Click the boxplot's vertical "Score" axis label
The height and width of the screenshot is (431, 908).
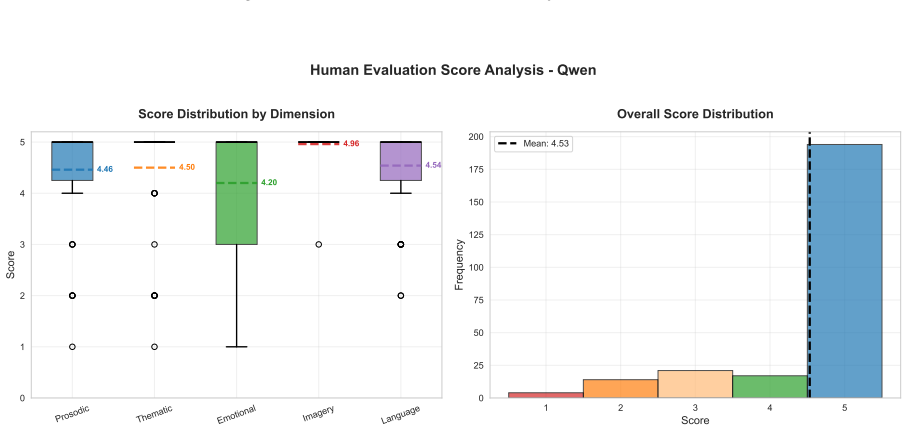click(x=11, y=265)
